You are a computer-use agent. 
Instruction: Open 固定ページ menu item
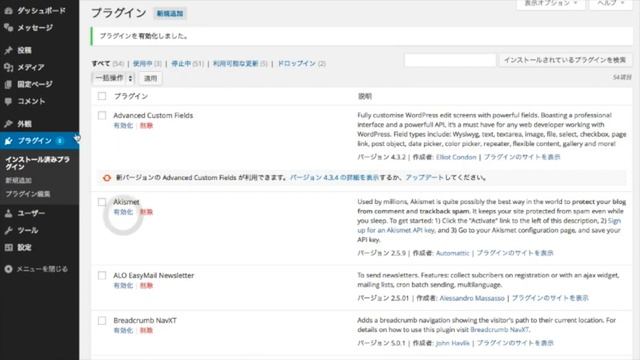coord(35,84)
